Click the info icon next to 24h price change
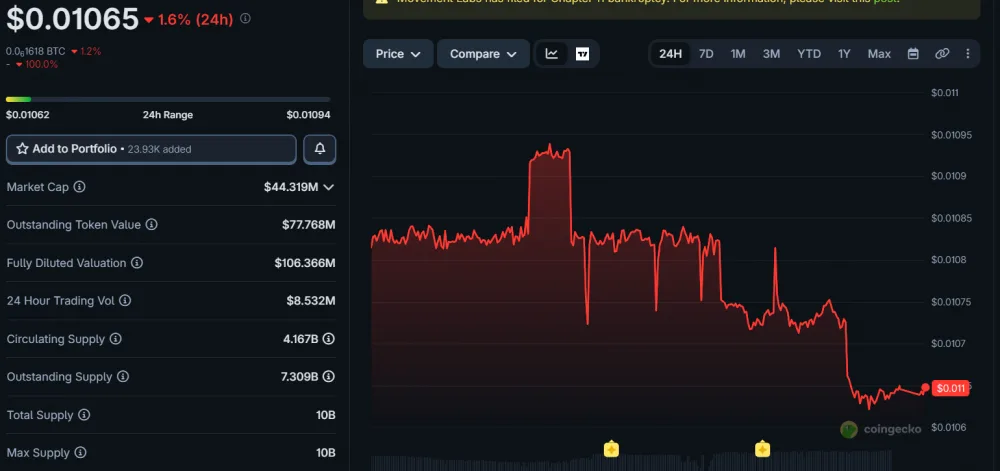Screen dimensions: 1000x471 (245, 19)
